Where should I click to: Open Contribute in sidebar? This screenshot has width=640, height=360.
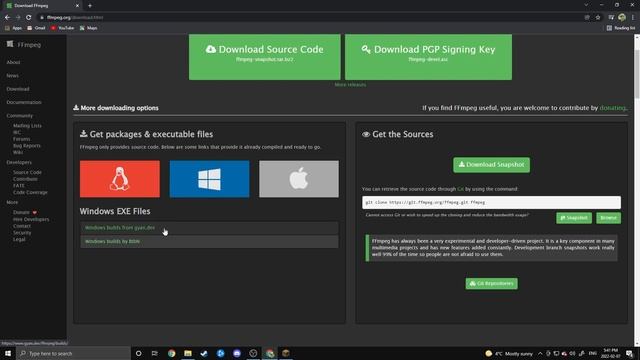pos(25,179)
